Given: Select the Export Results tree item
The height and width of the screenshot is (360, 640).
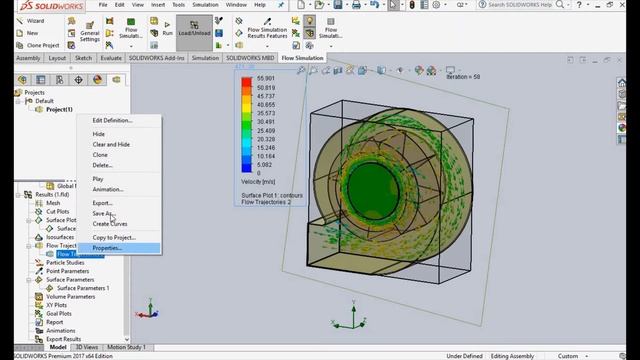Looking at the screenshot, I should pyautogui.click(x=63, y=339).
